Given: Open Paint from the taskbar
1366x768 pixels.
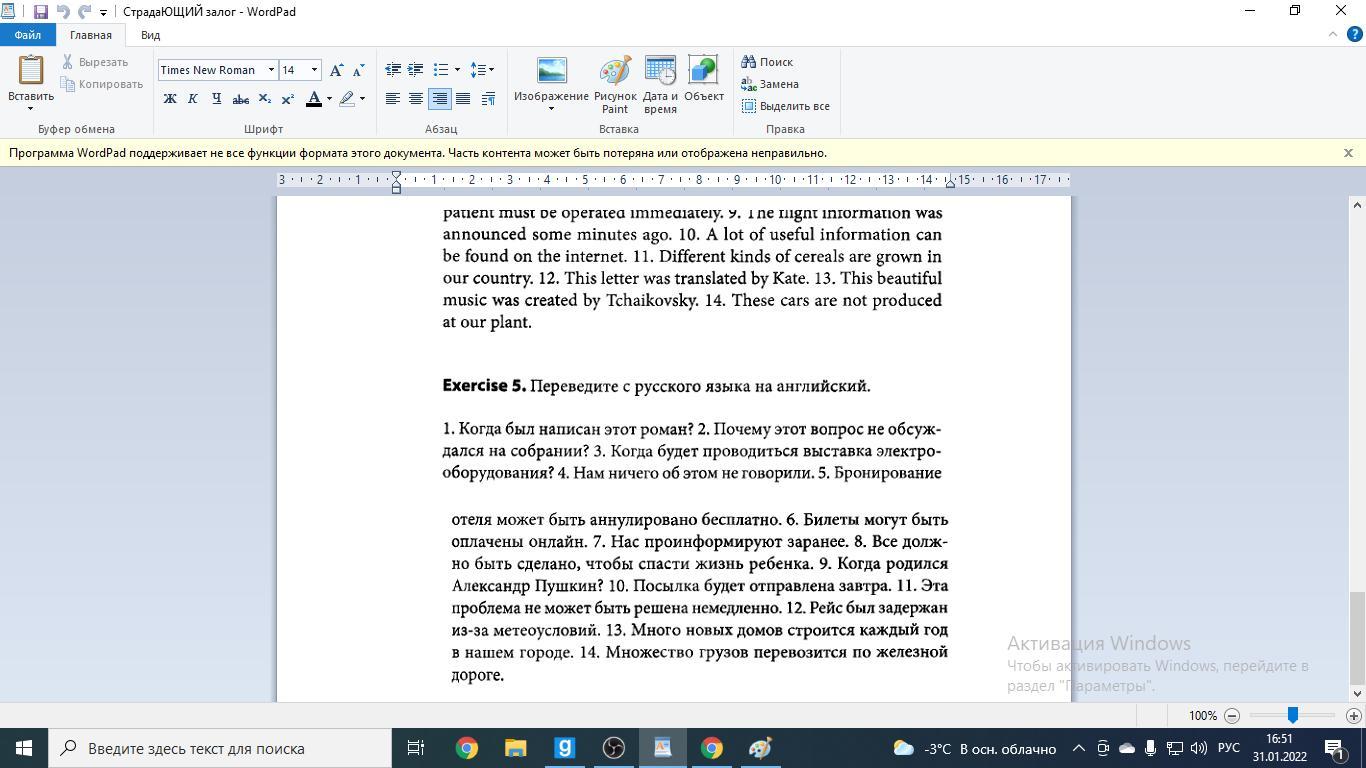Looking at the screenshot, I should coord(760,748).
